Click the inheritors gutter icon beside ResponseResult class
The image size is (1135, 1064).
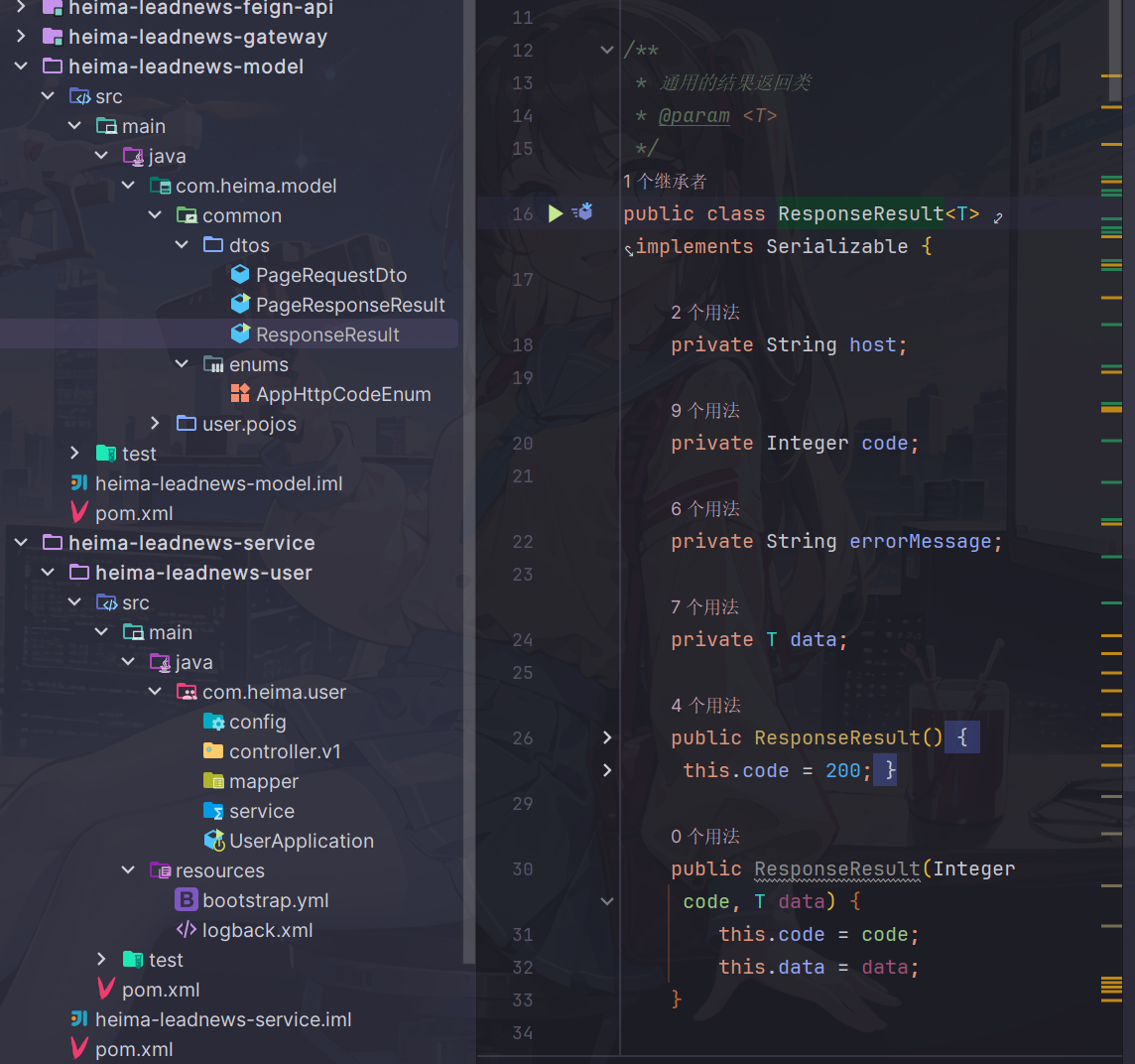[x=582, y=212]
